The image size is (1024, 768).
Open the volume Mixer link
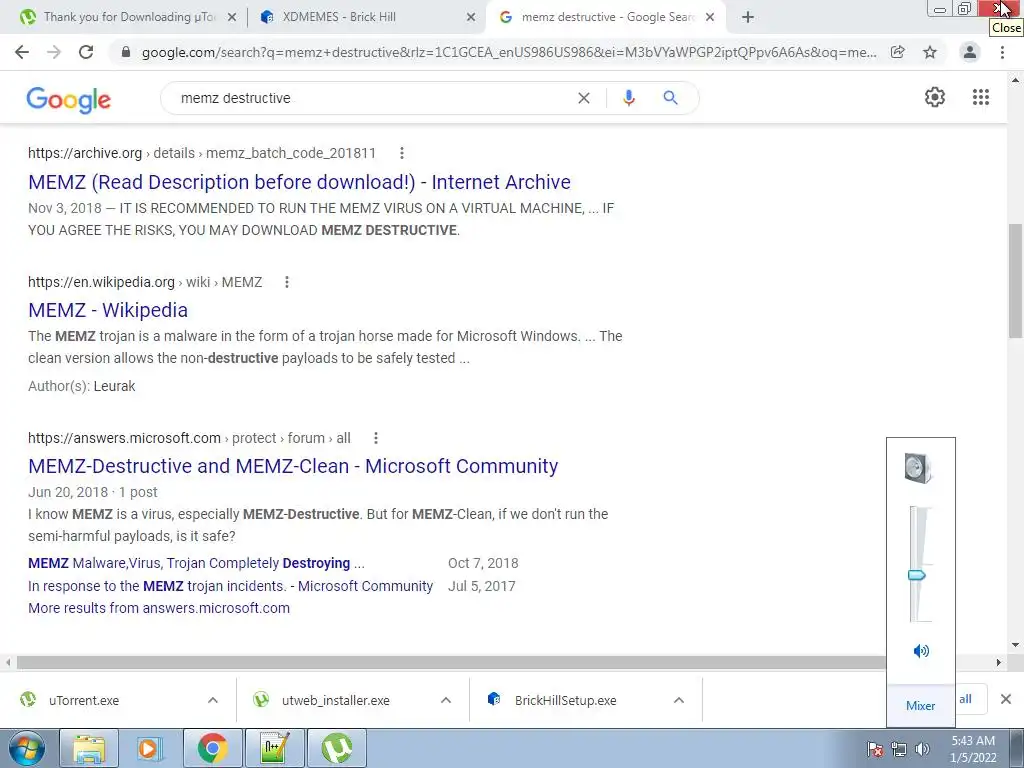920,705
